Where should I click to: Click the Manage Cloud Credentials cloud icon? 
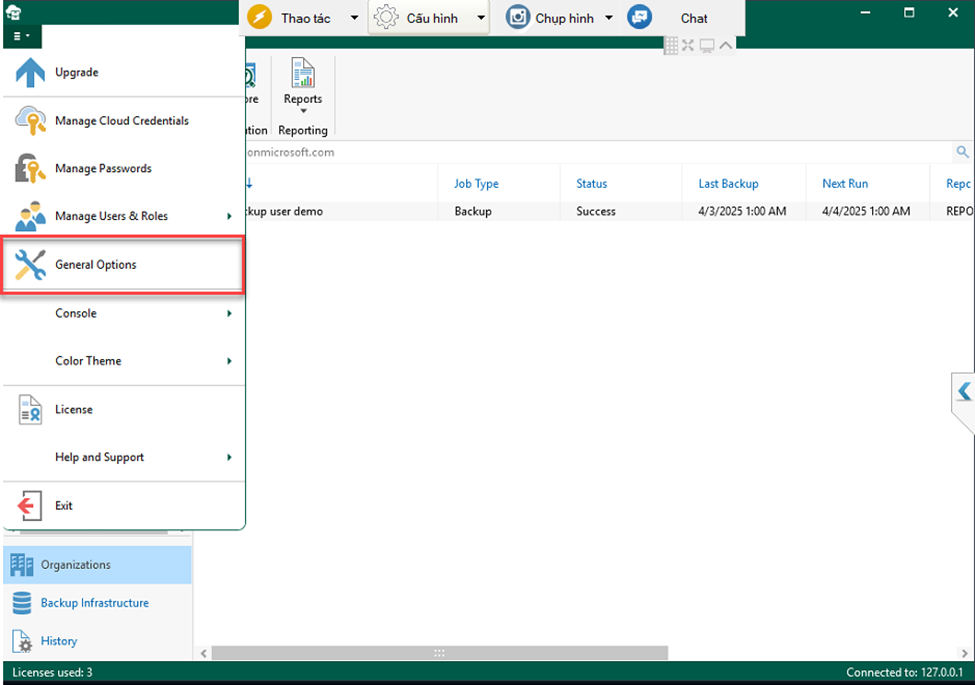point(27,118)
